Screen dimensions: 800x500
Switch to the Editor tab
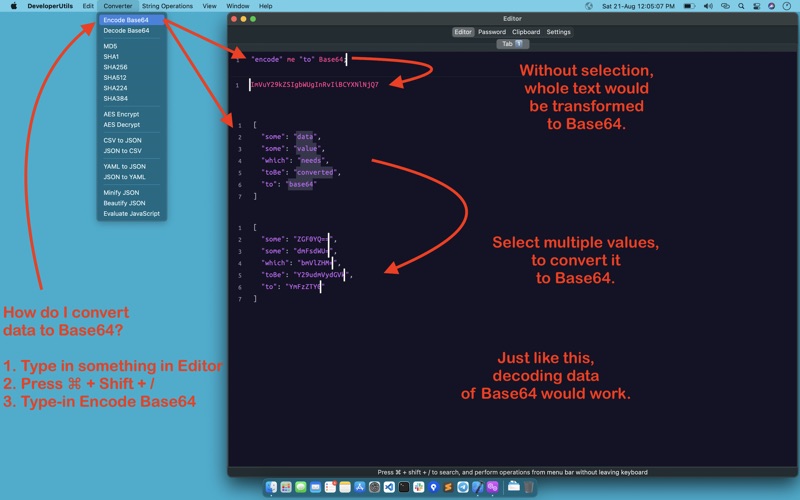pyautogui.click(x=463, y=32)
